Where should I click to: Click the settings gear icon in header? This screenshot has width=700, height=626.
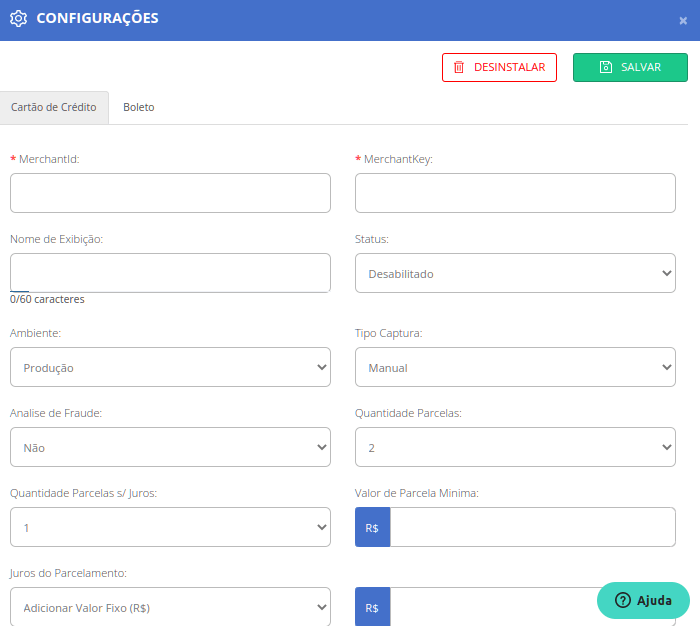tap(18, 18)
